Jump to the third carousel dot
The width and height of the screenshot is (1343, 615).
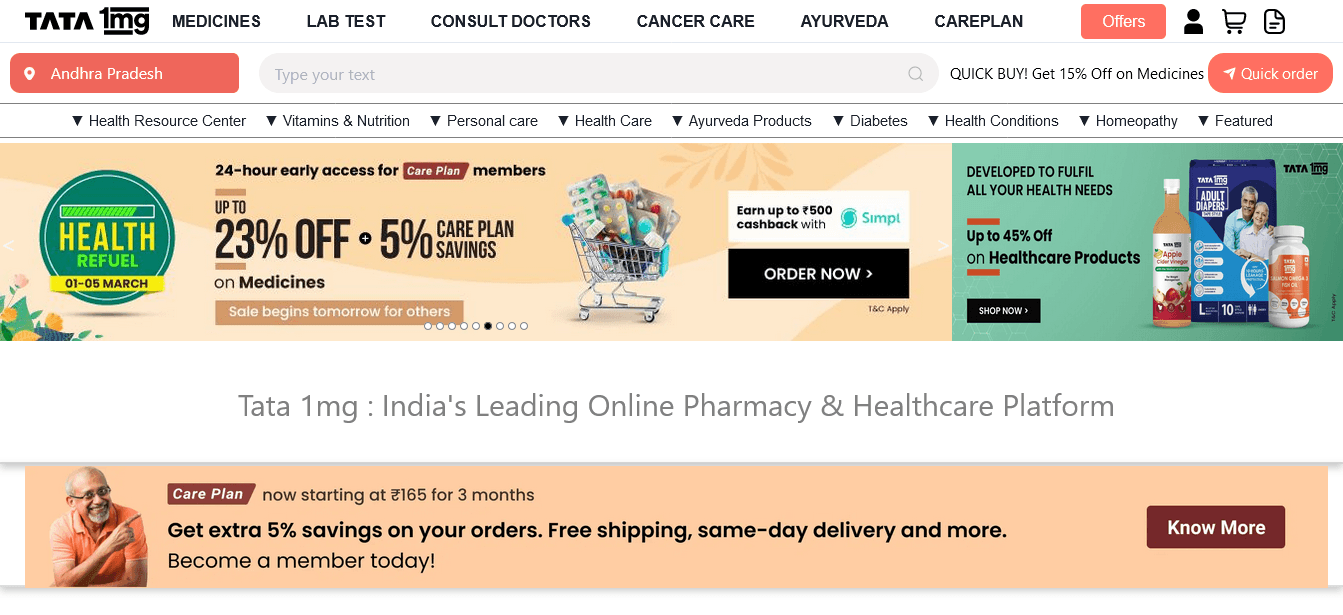click(x=452, y=326)
